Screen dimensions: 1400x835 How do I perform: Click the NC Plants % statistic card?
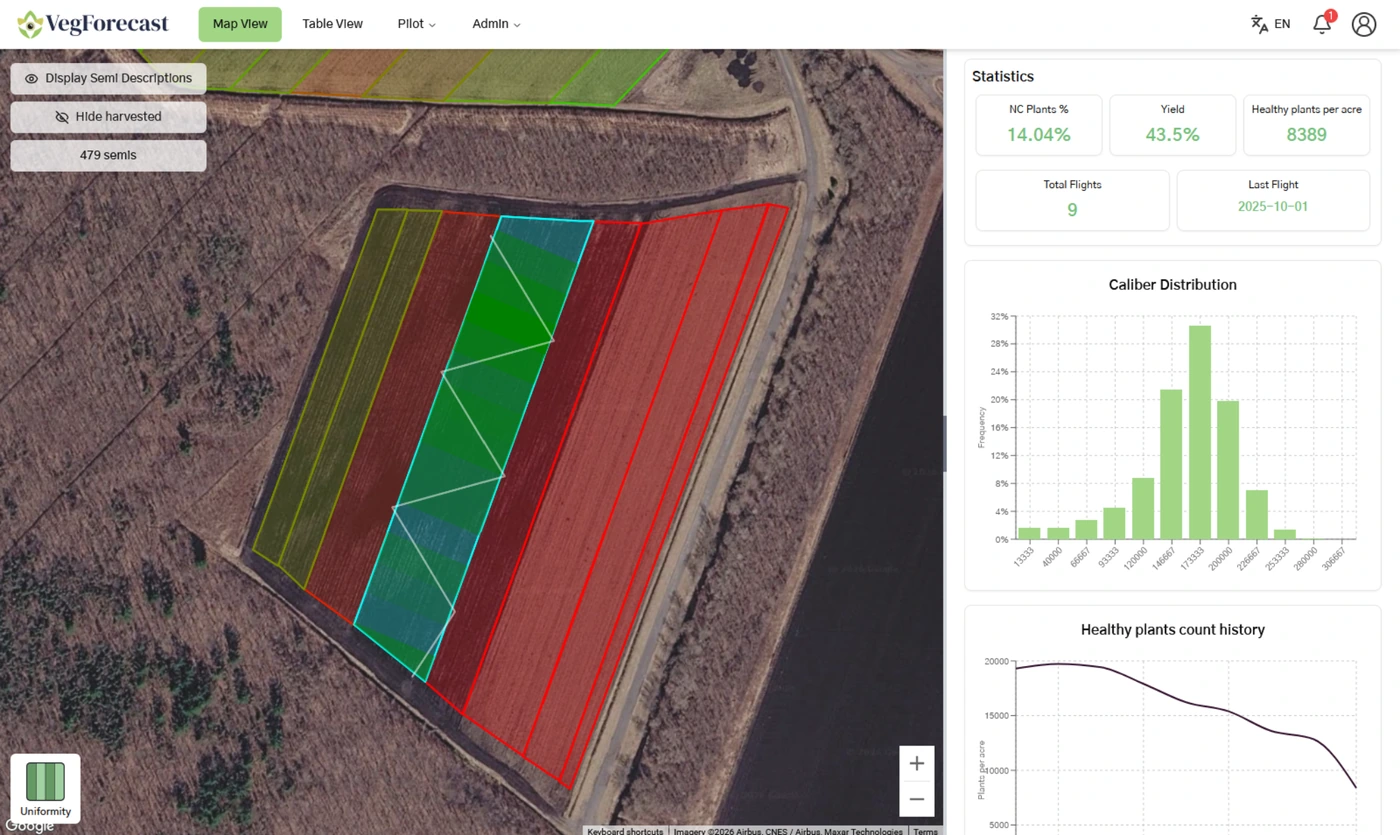pos(1038,125)
